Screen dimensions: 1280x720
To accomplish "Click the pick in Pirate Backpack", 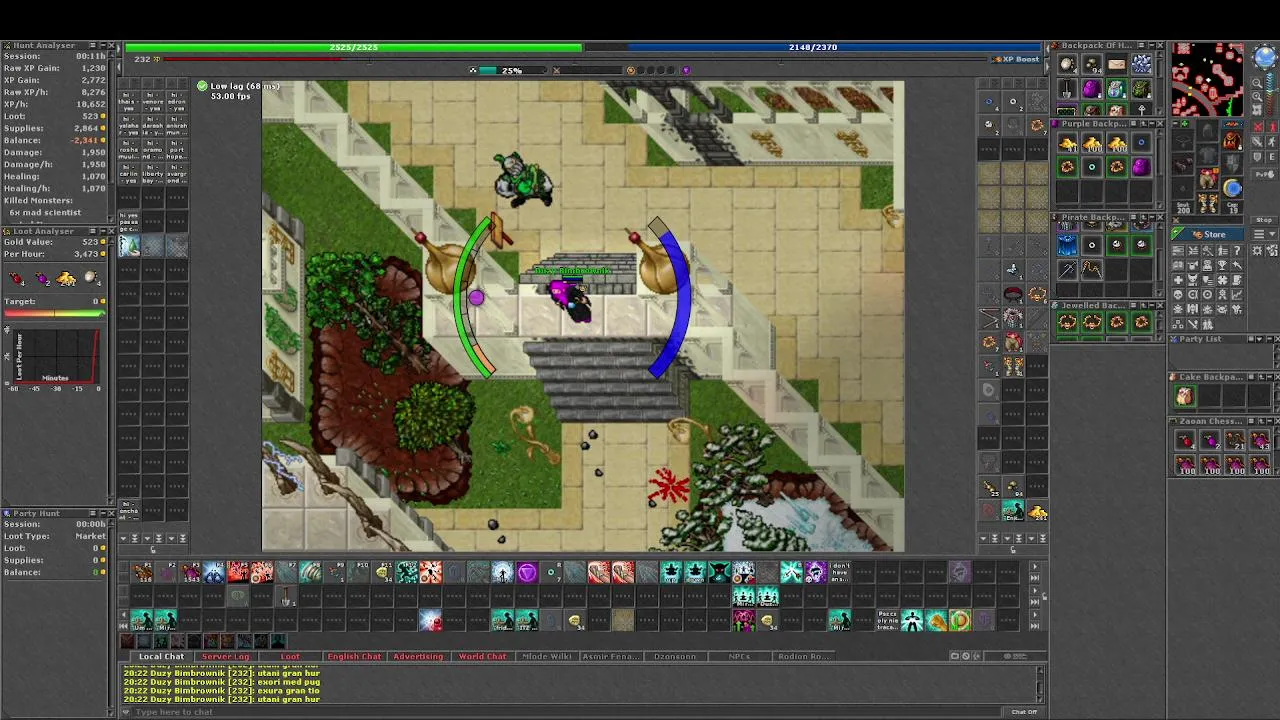I will [1067, 269].
